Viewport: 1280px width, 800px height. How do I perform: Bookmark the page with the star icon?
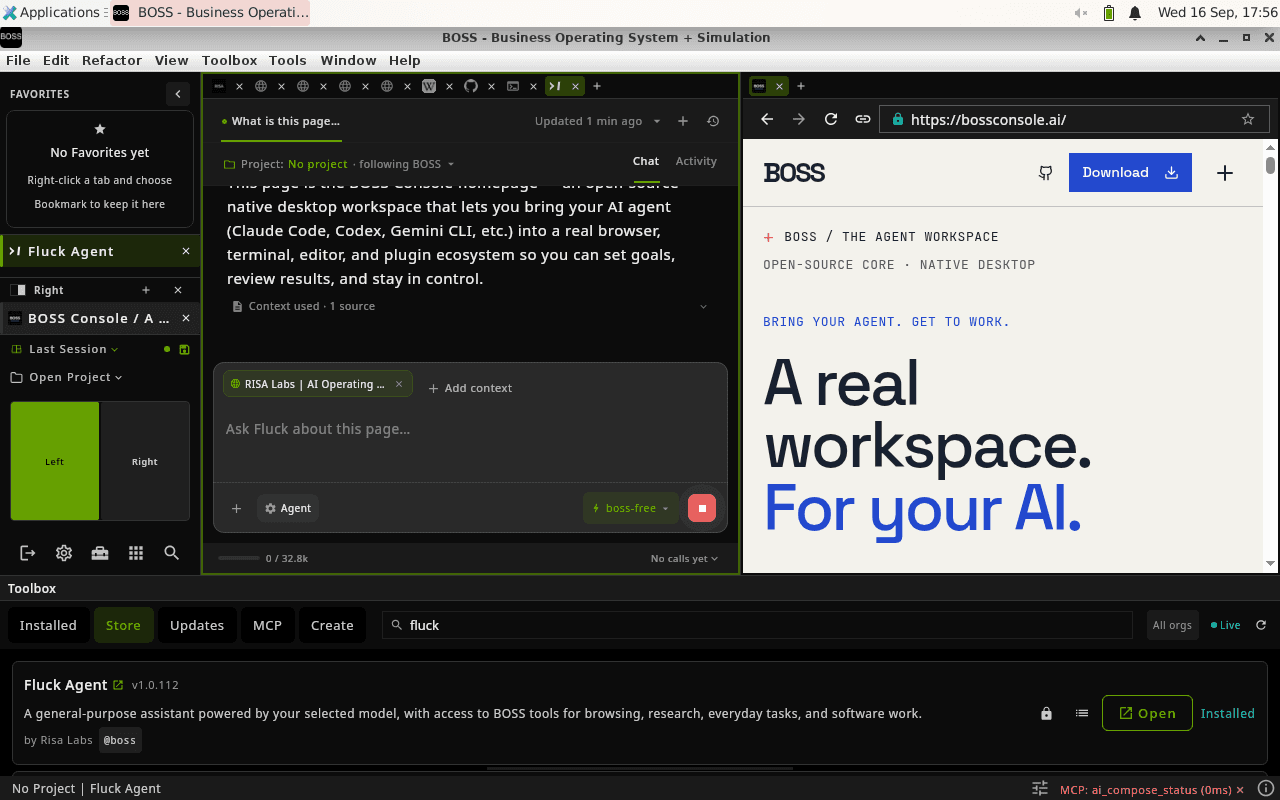point(1248,119)
